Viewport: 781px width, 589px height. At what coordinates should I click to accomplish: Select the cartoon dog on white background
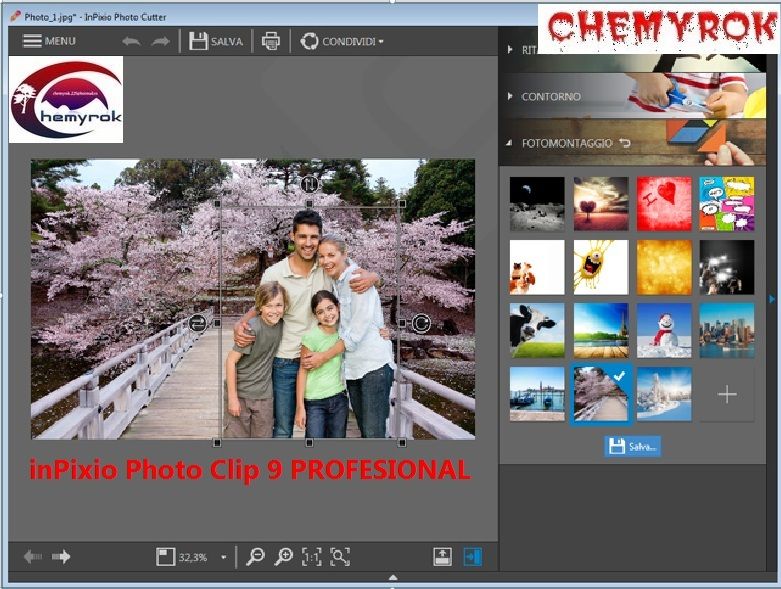tap(537, 267)
